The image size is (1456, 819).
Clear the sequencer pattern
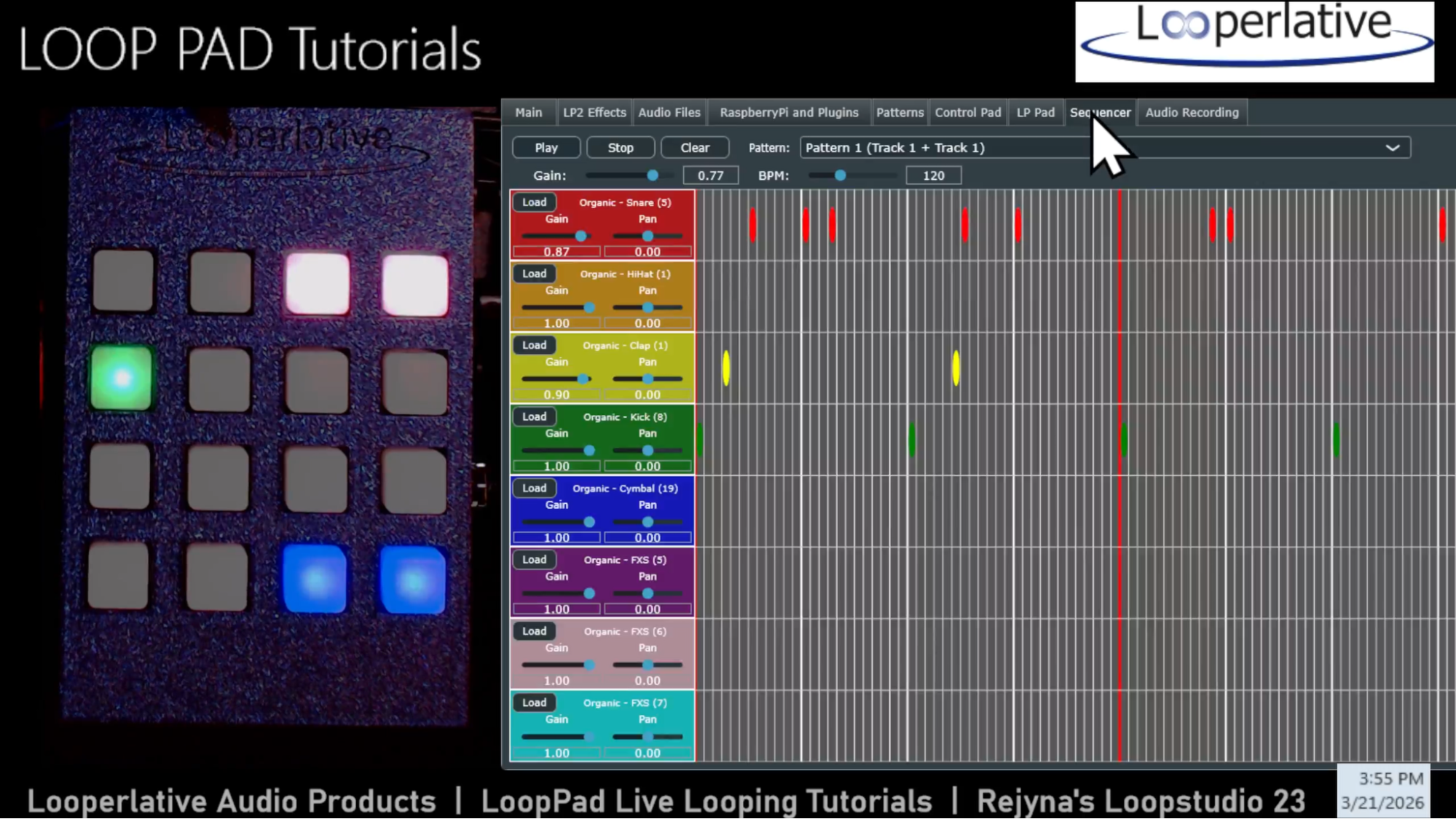point(695,148)
